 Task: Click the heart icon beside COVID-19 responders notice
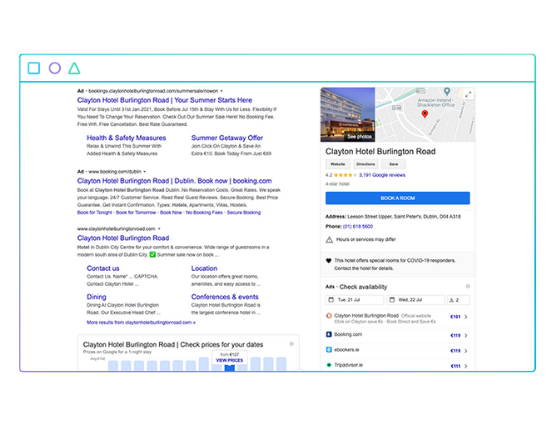coord(328,261)
